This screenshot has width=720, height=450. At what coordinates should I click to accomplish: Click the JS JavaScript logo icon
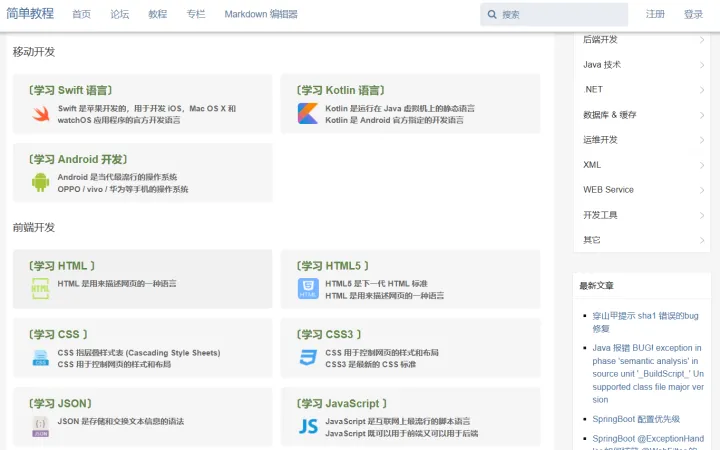pos(308,426)
